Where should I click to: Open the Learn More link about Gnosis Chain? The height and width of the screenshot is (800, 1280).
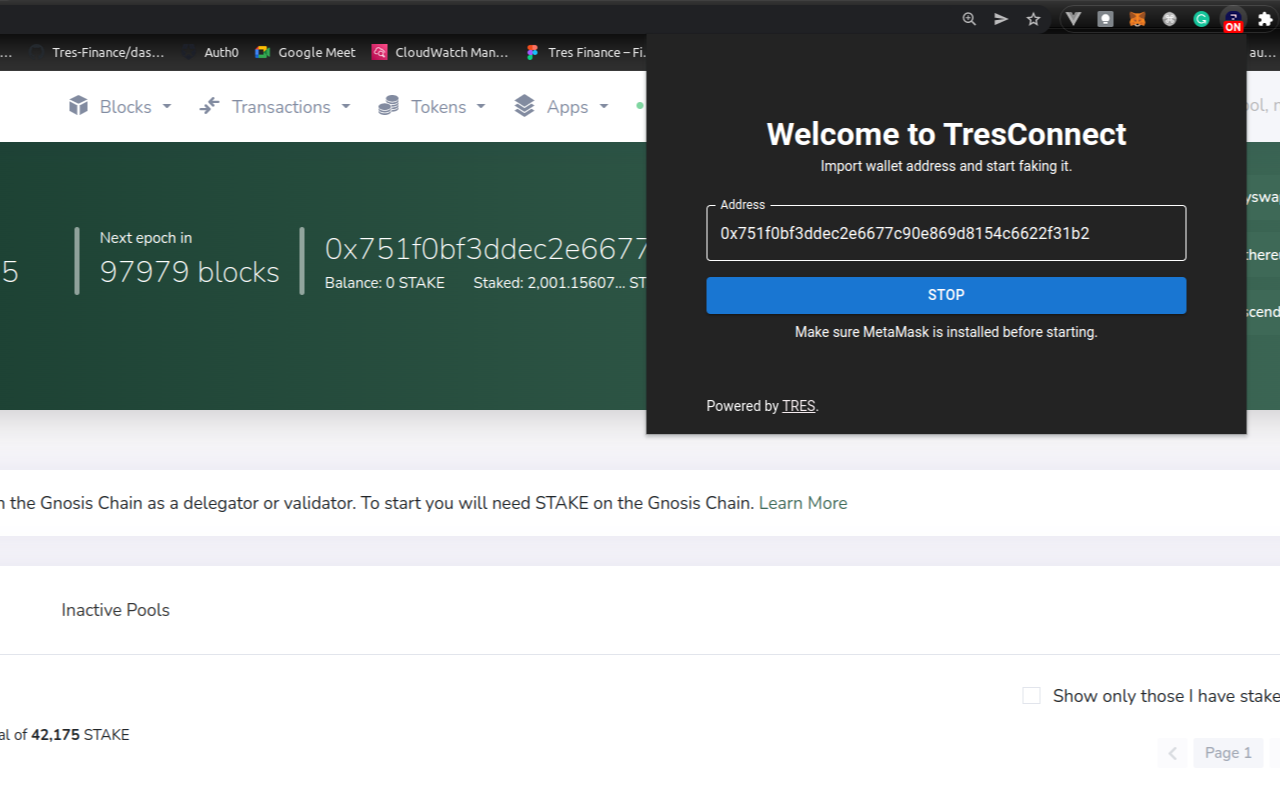tap(802, 503)
